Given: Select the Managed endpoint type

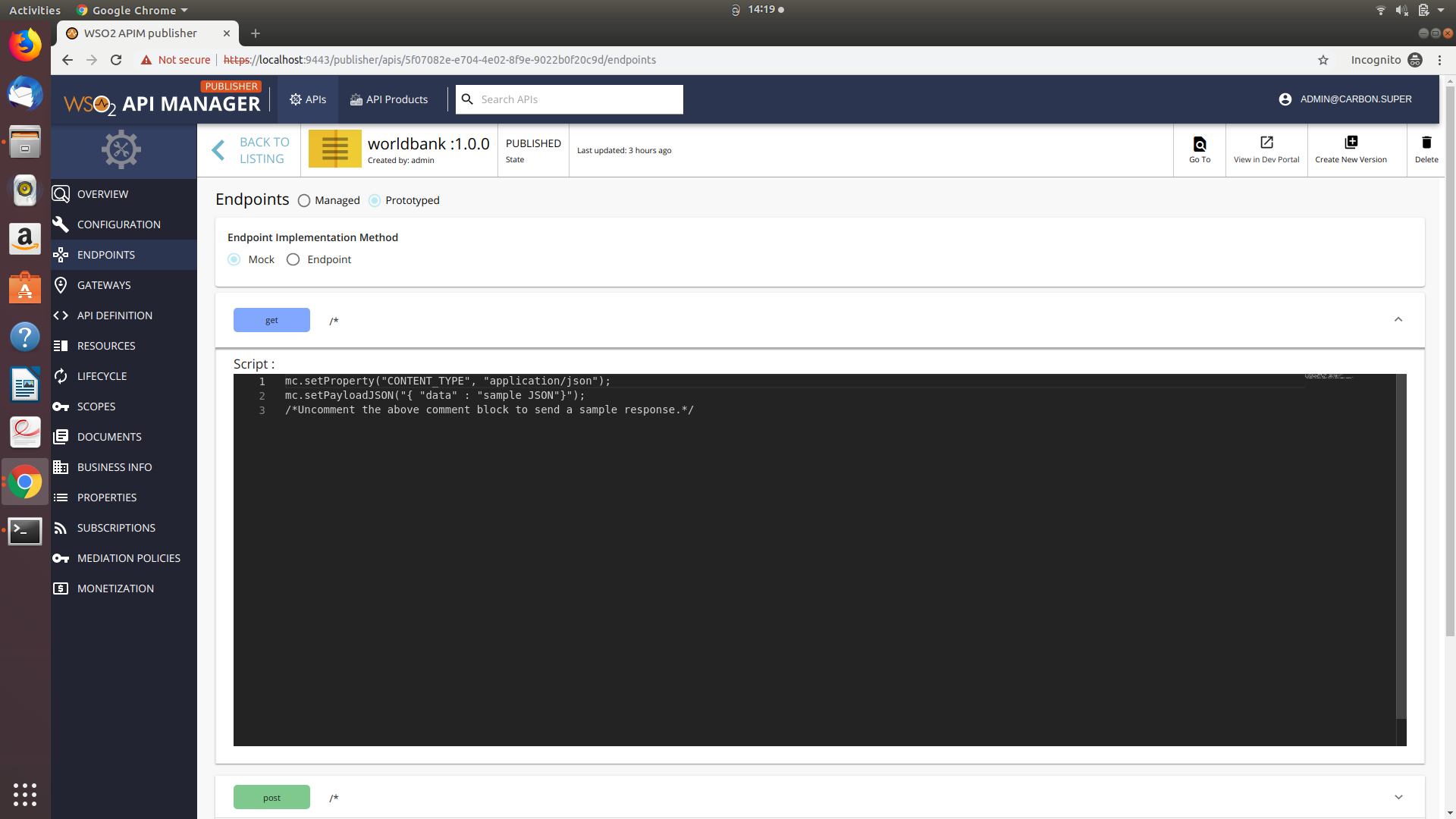Looking at the screenshot, I should tap(304, 200).
